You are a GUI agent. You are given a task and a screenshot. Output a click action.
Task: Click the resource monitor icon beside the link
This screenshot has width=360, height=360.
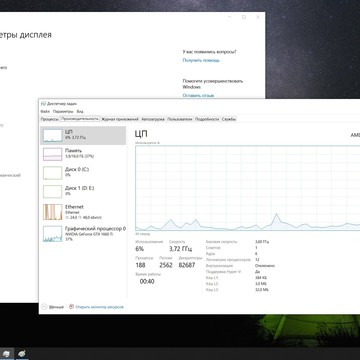coord(71,307)
